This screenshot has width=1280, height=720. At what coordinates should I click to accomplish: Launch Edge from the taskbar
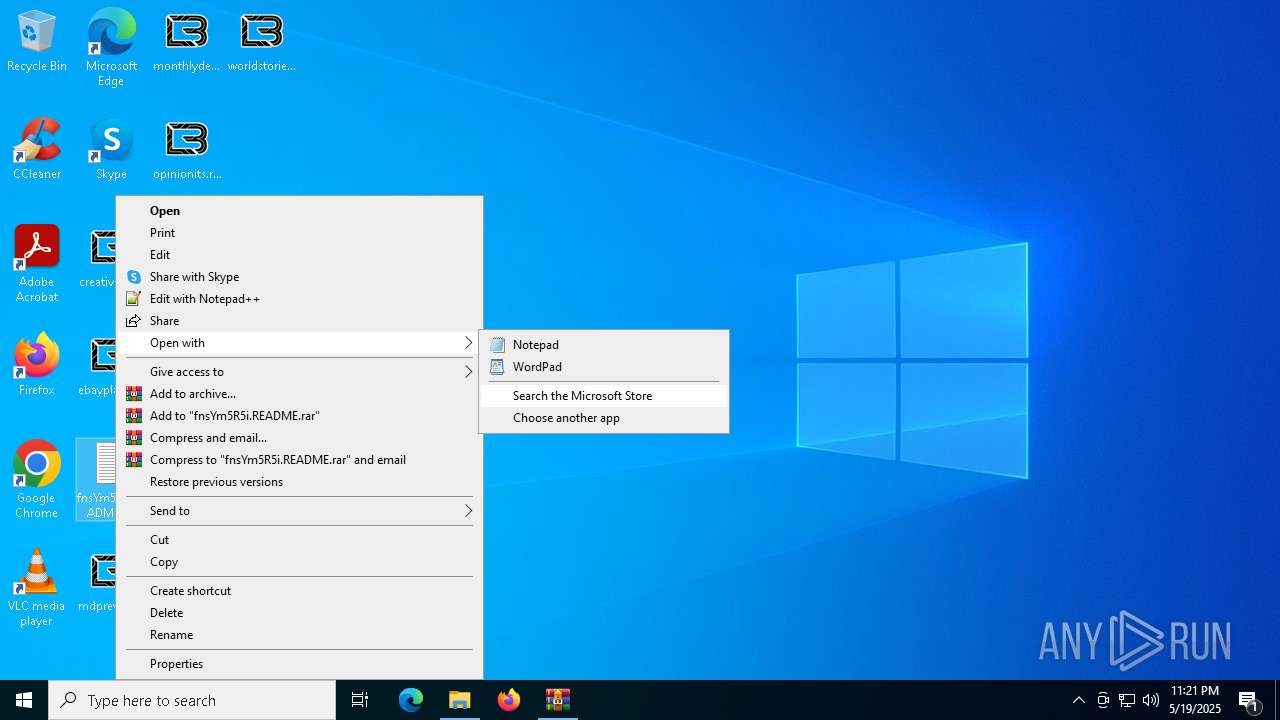(x=411, y=700)
